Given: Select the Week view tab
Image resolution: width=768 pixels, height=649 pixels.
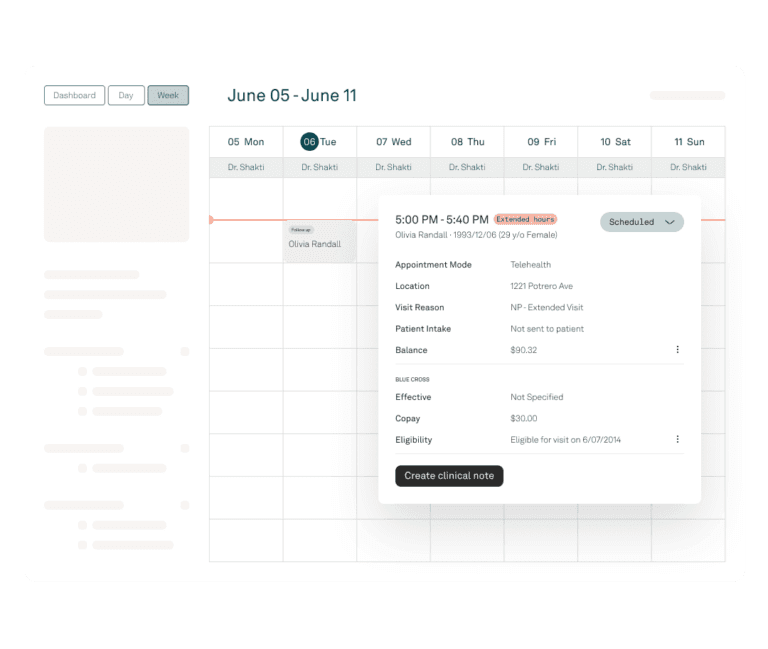Looking at the screenshot, I should coord(168,96).
